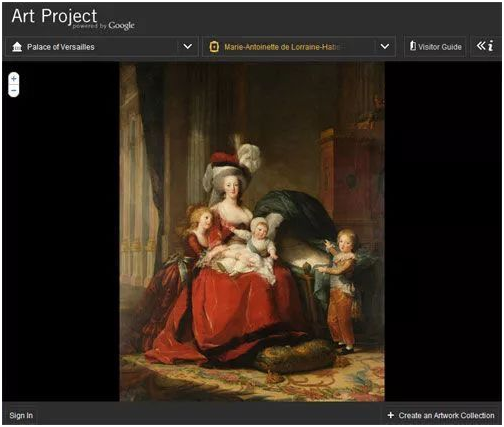Screen dimensions: 504x427
Task: Click the Visitor Guide booklet icon
Action: point(413,46)
